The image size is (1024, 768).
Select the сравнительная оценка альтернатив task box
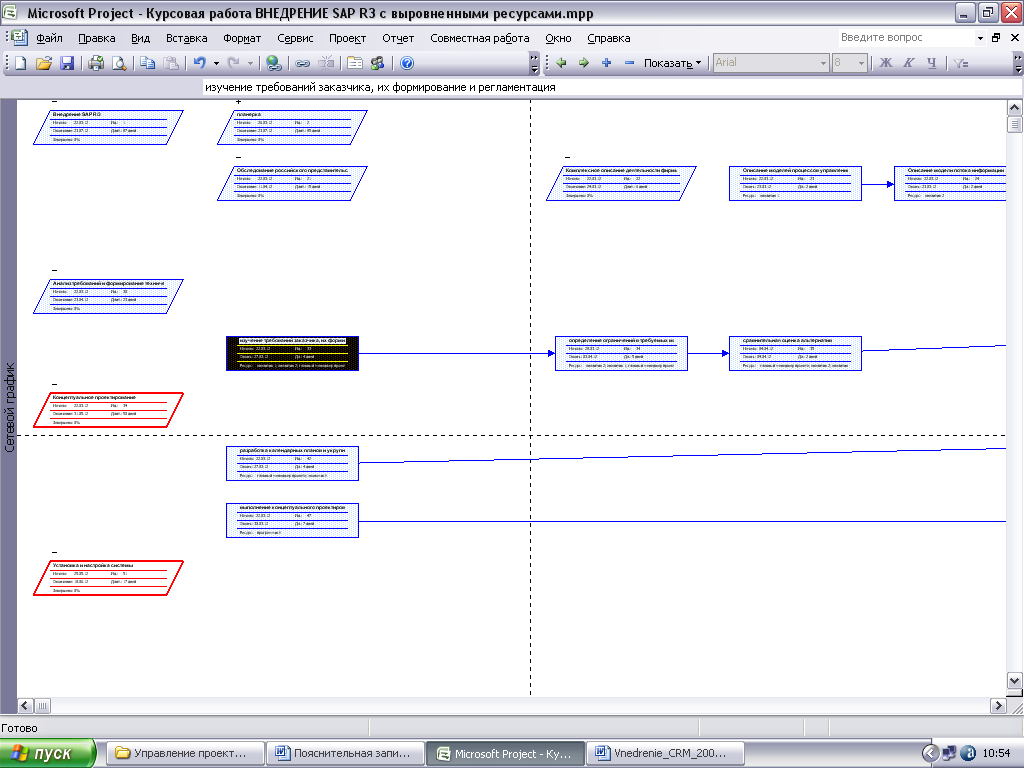click(x=795, y=353)
